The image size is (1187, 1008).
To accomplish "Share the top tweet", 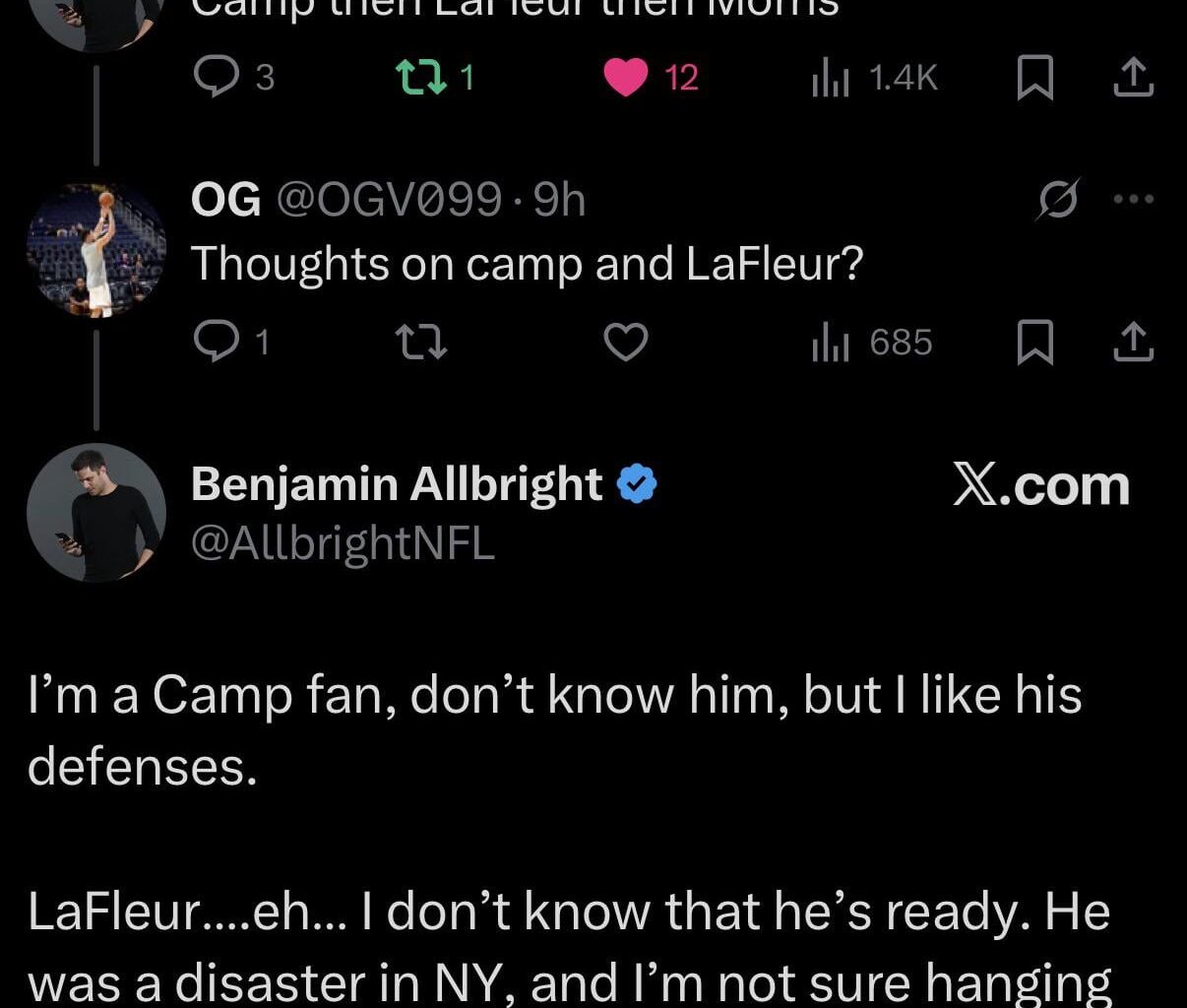I will pos(1133,77).
